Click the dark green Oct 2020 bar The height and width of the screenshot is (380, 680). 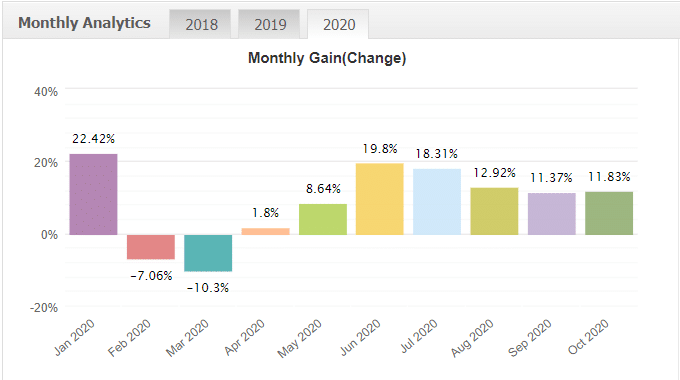[609, 213]
